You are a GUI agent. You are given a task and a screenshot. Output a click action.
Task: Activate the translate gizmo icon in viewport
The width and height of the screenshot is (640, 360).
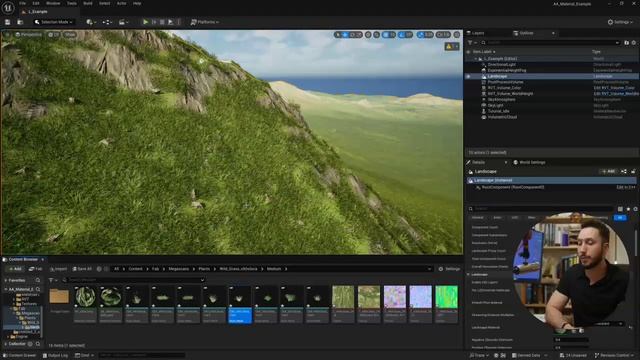(x=345, y=35)
